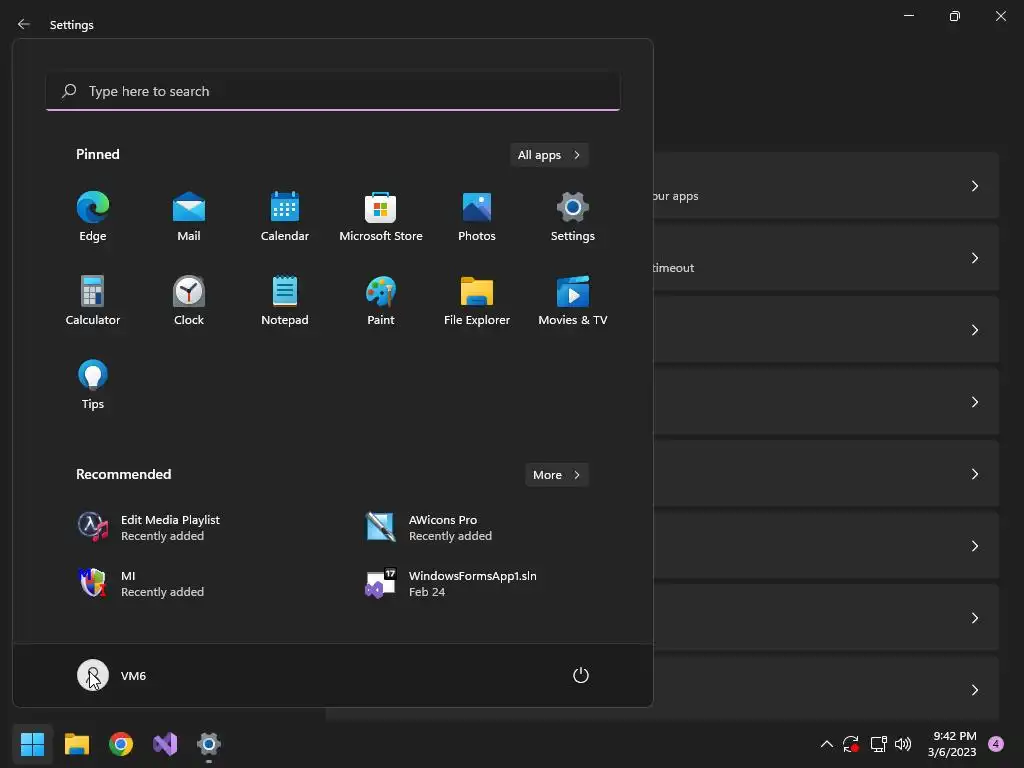This screenshot has height=768, width=1024.
Task: Open the Calendar pinned app
Action: click(285, 217)
